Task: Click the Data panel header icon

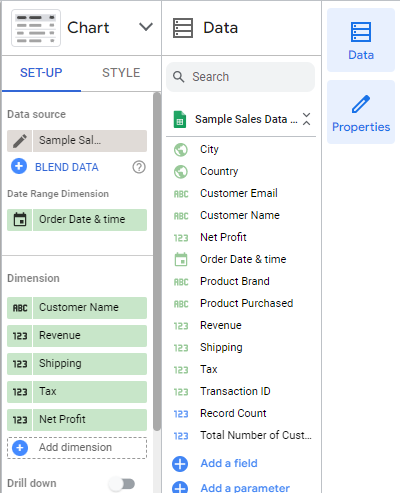Action: click(183, 28)
